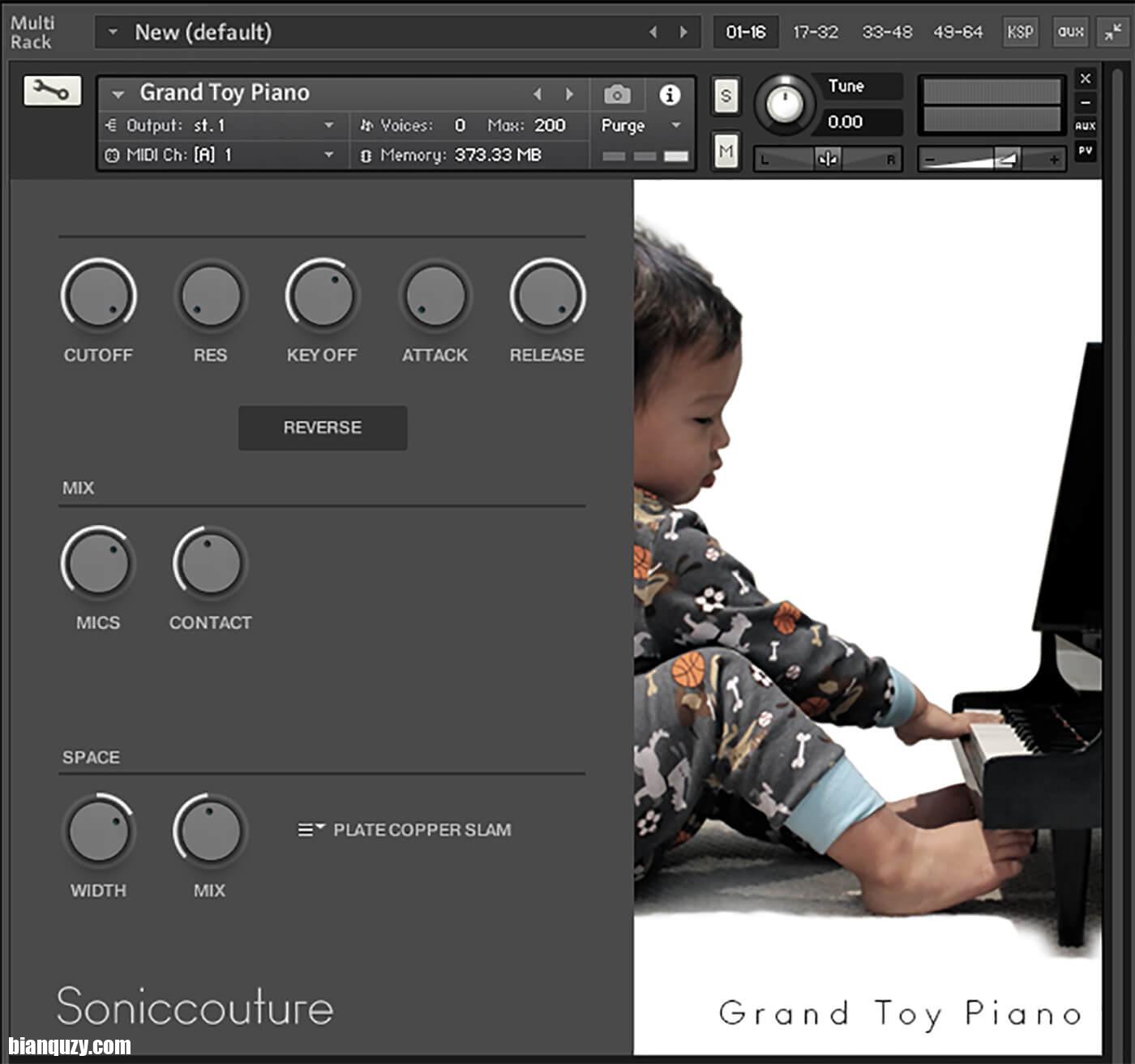Toggle AUX sends visibility on instrument
The image size is (1135, 1064).
1086,126
